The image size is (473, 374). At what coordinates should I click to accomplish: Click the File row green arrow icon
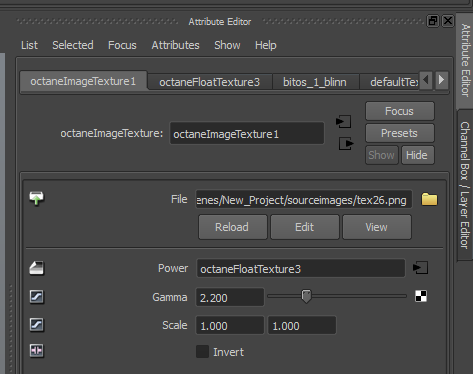pyautogui.click(x=36, y=198)
